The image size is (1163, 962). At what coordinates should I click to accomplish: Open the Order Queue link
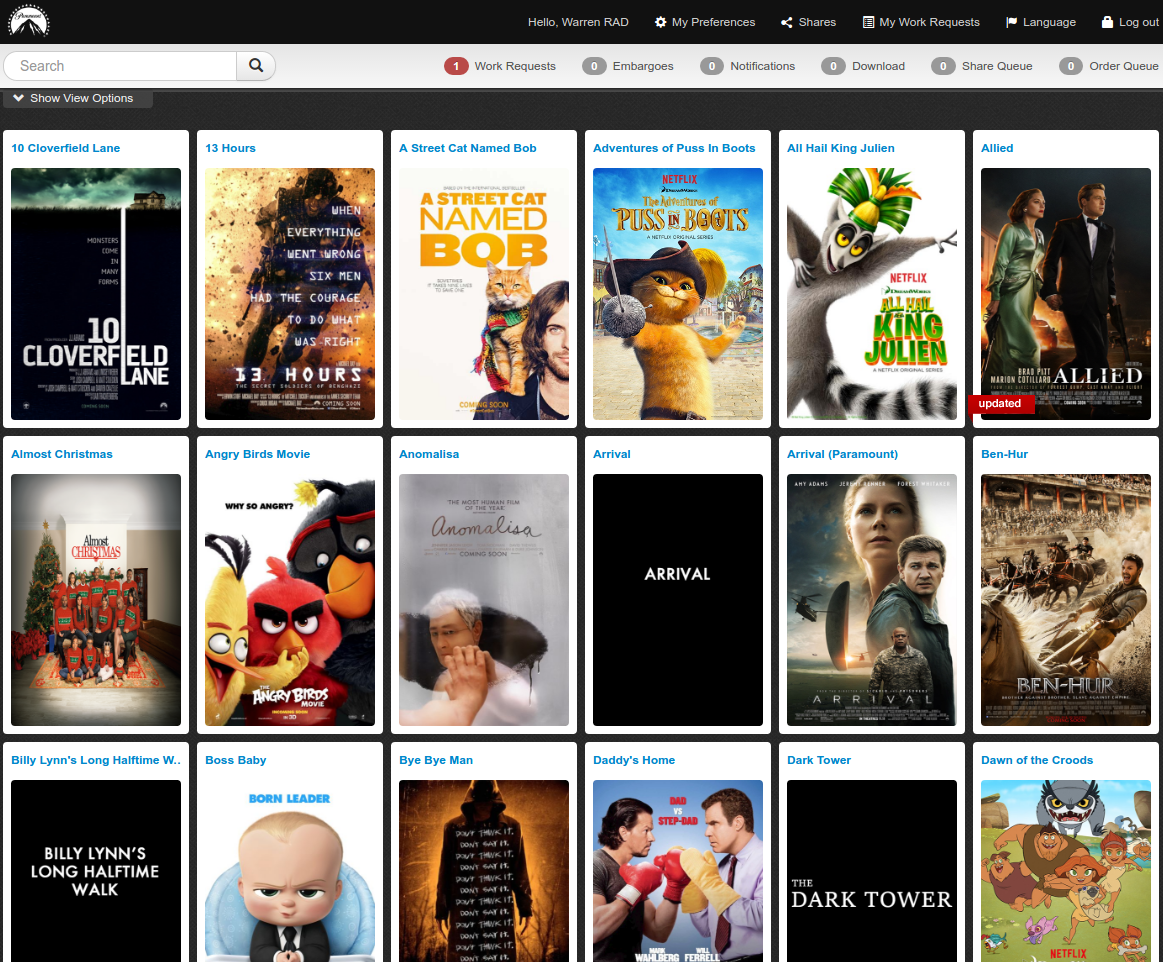click(x=1124, y=66)
